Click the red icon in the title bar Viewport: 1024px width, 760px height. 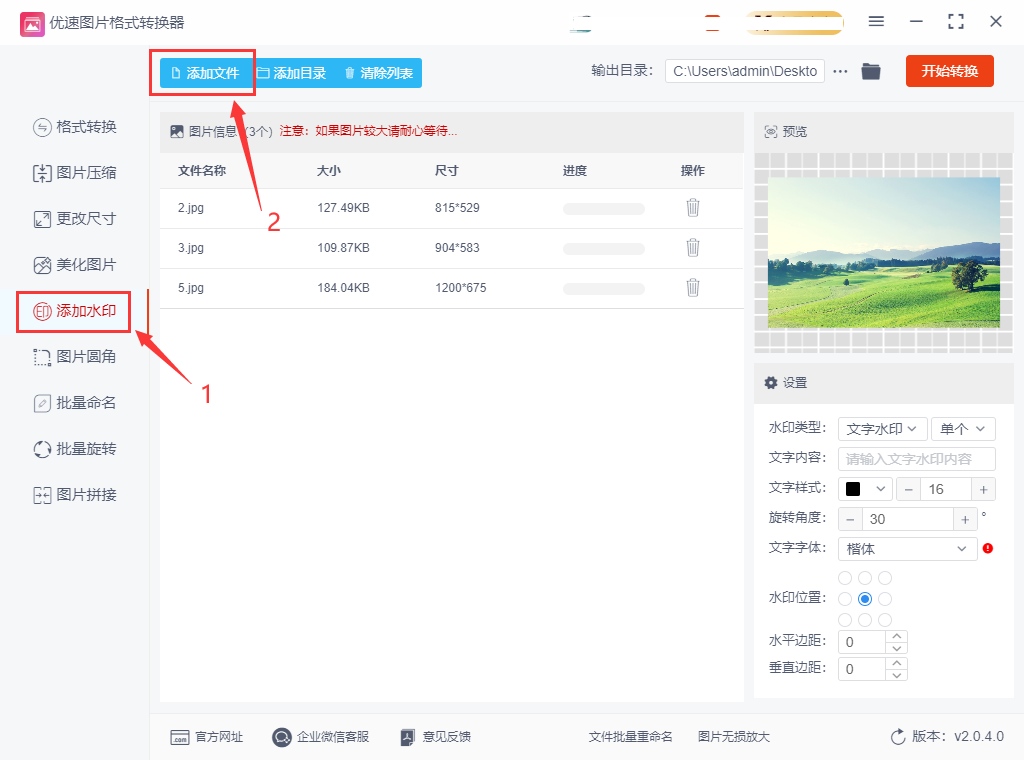coord(712,23)
